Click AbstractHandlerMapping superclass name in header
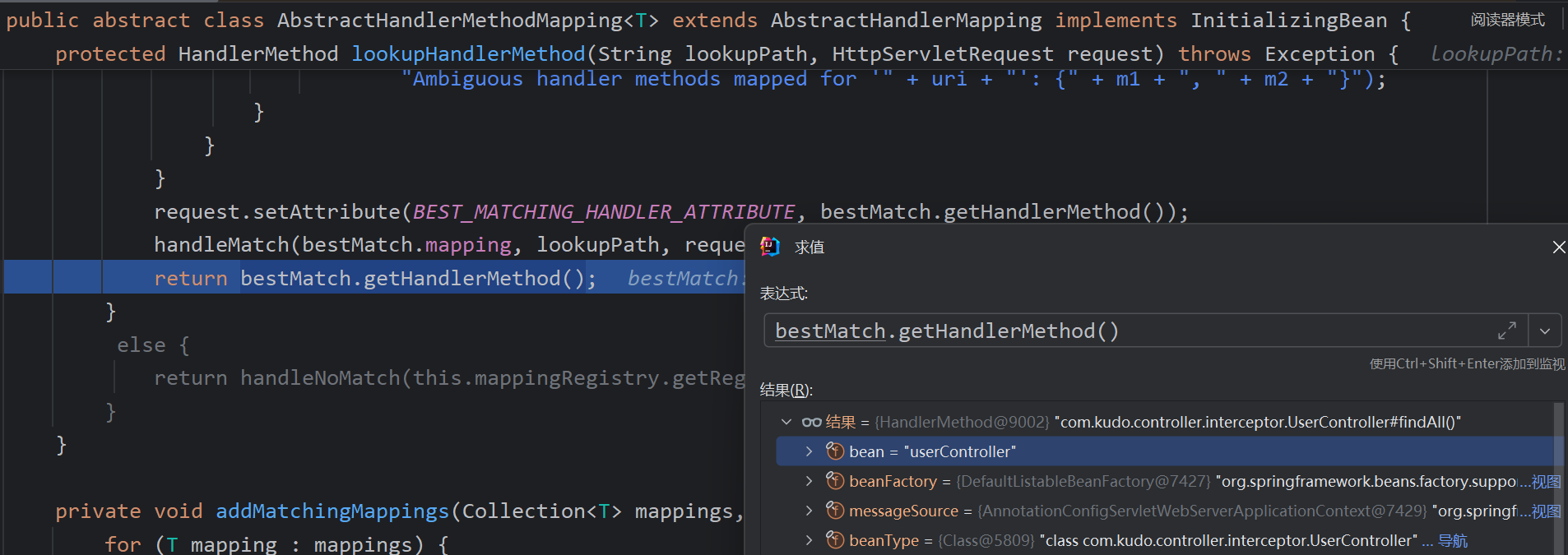This screenshot has width=1568, height=555. (907, 21)
